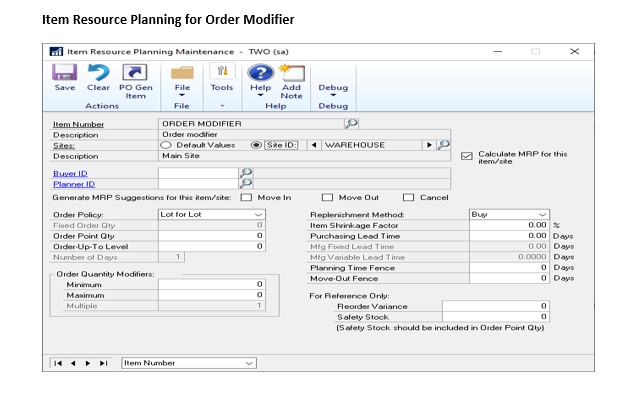Open the Debug dropdown menu
Image resolution: width=626 pixels, height=396 pixels.
tap(333, 91)
